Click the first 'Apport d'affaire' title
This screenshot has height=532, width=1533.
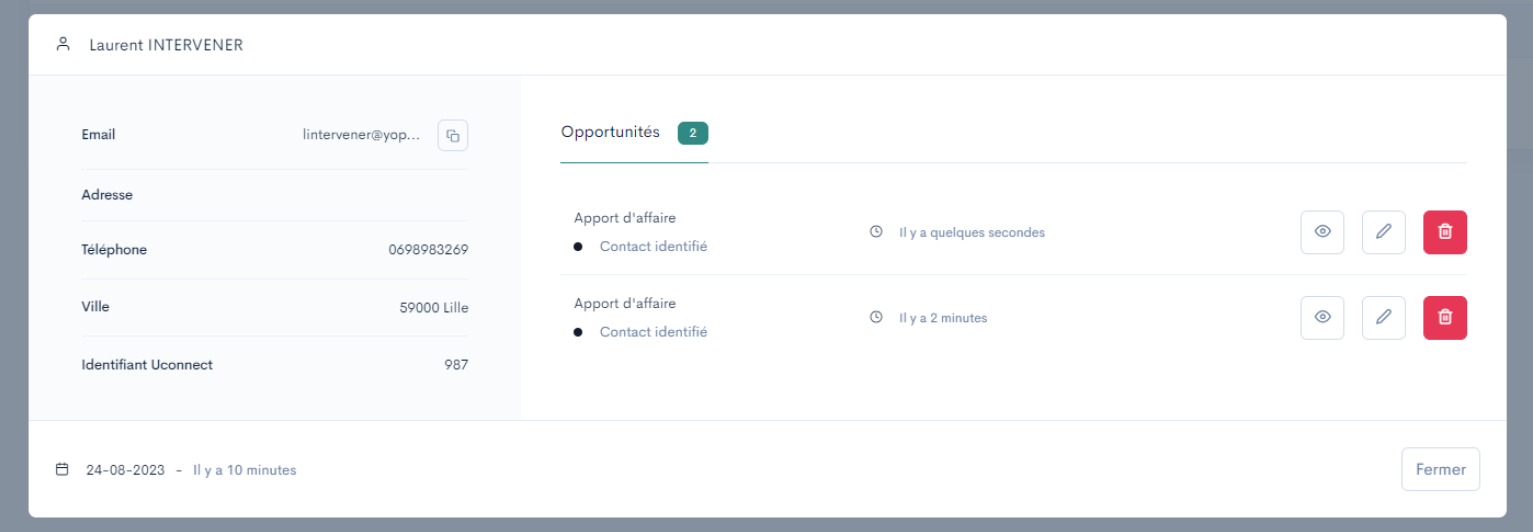(625, 218)
